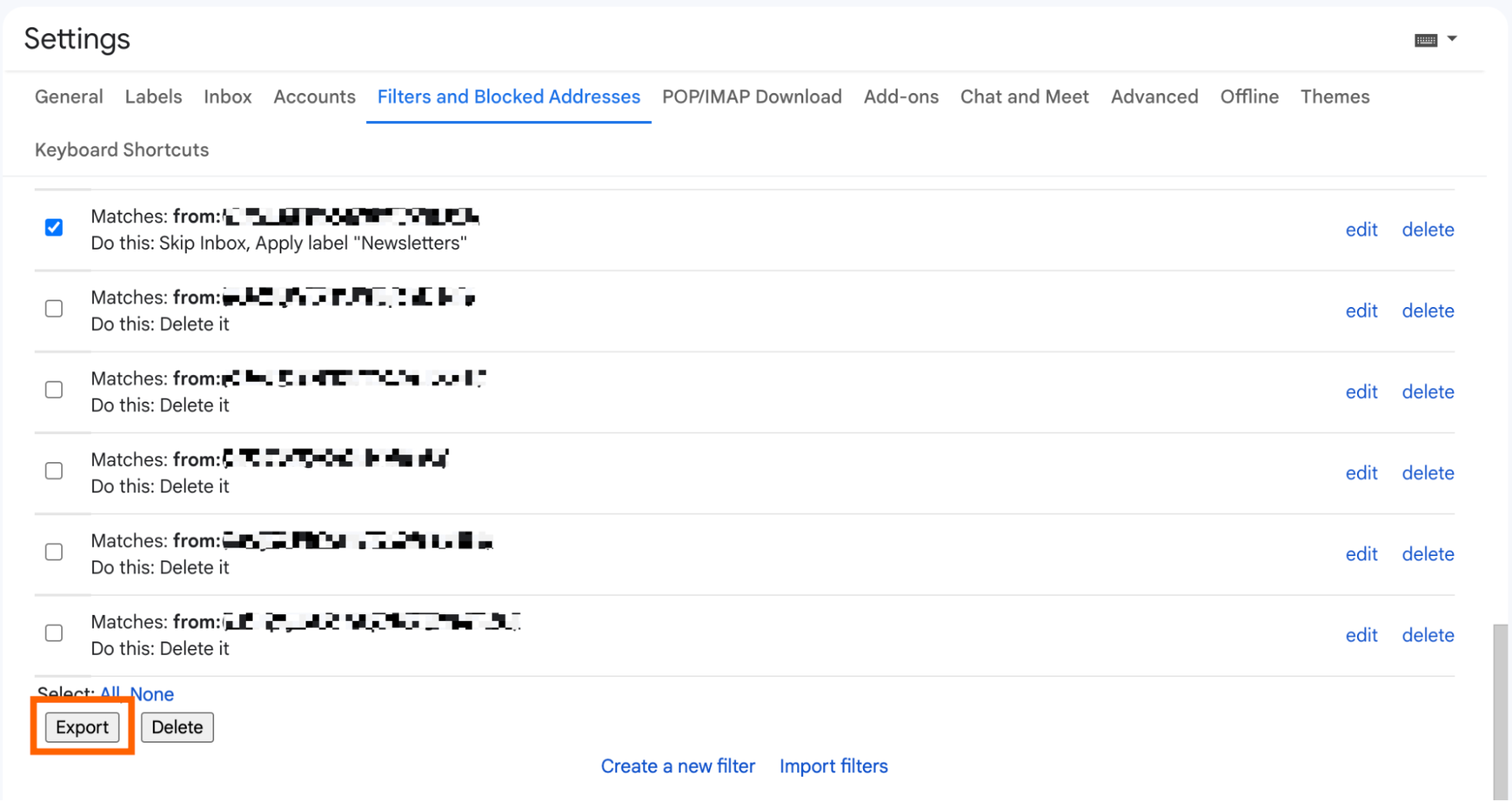Open POP/IMAP Download tab

(x=752, y=97)
